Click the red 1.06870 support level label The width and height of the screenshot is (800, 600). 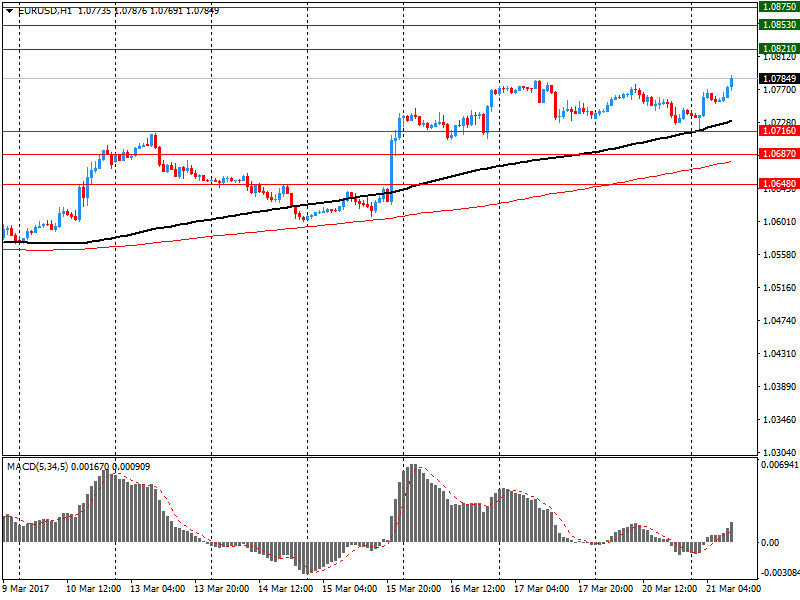pos(779,154)
